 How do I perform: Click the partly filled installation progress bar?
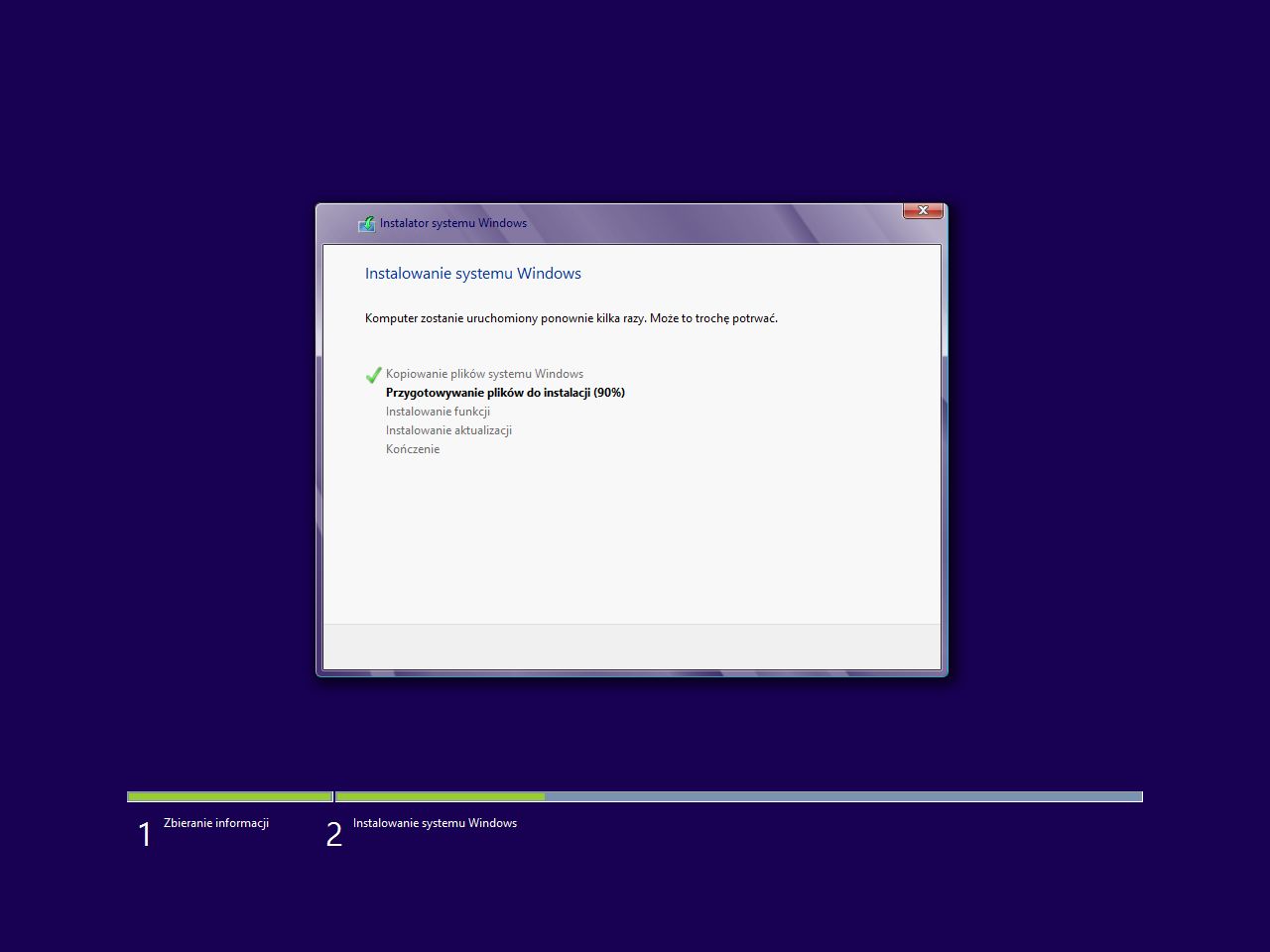[739, 796]
